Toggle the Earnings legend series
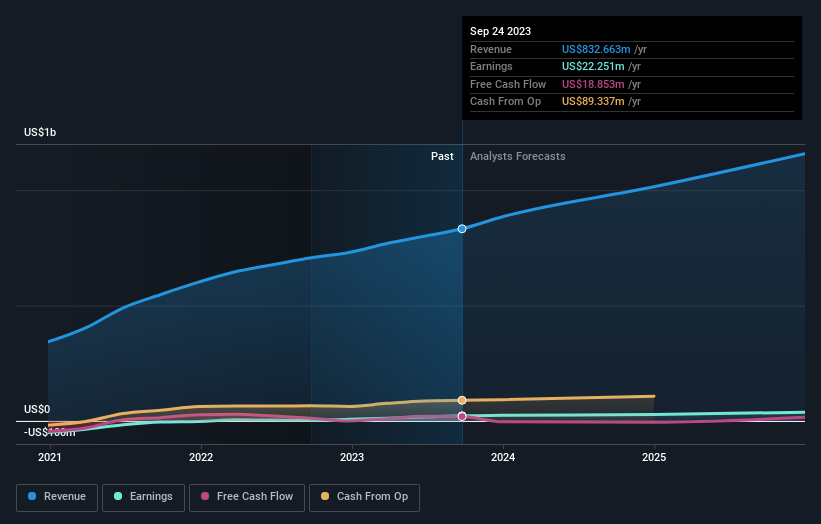 [143, 497]
